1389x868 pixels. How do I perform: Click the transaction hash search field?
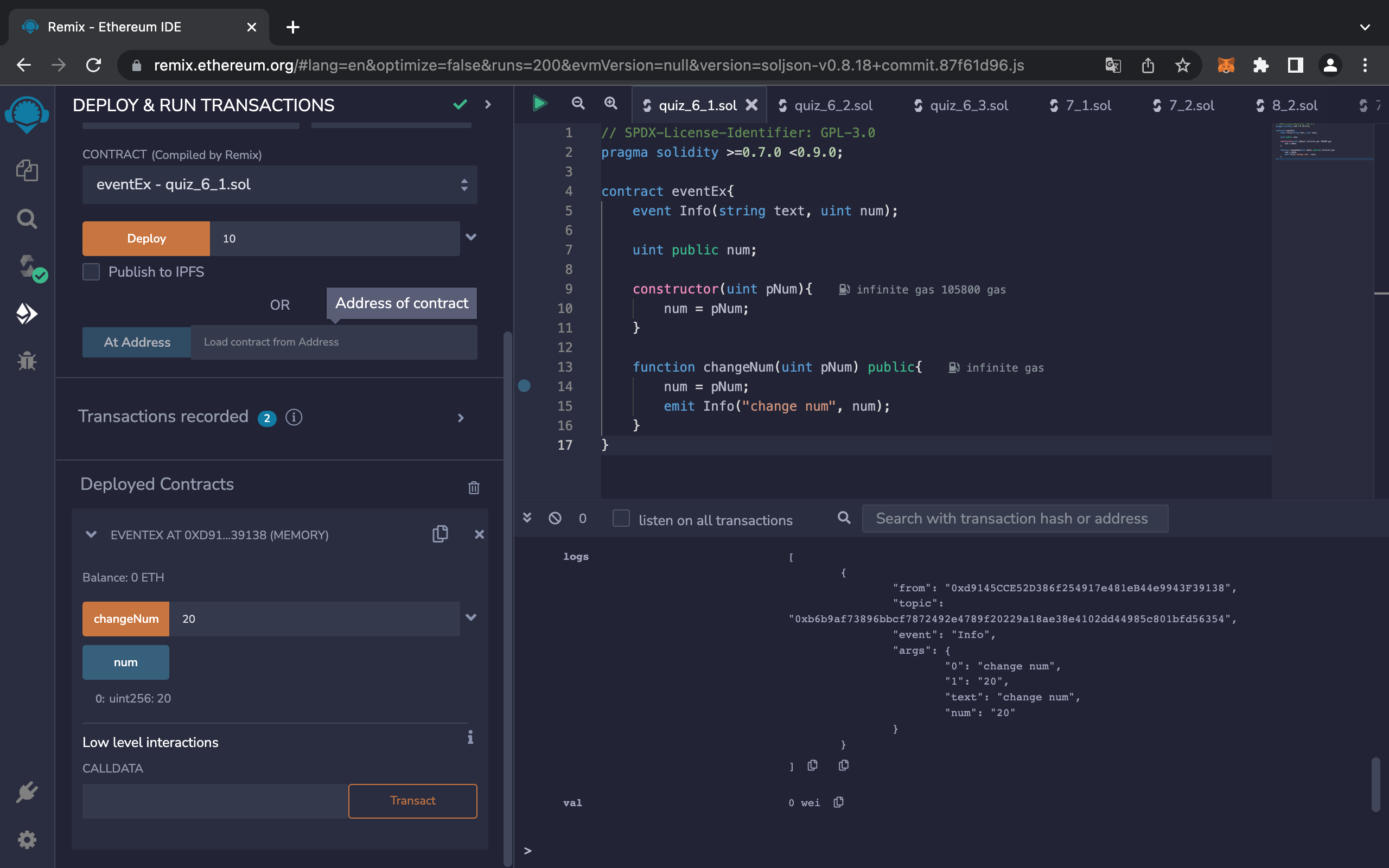tap(1014, 519)
